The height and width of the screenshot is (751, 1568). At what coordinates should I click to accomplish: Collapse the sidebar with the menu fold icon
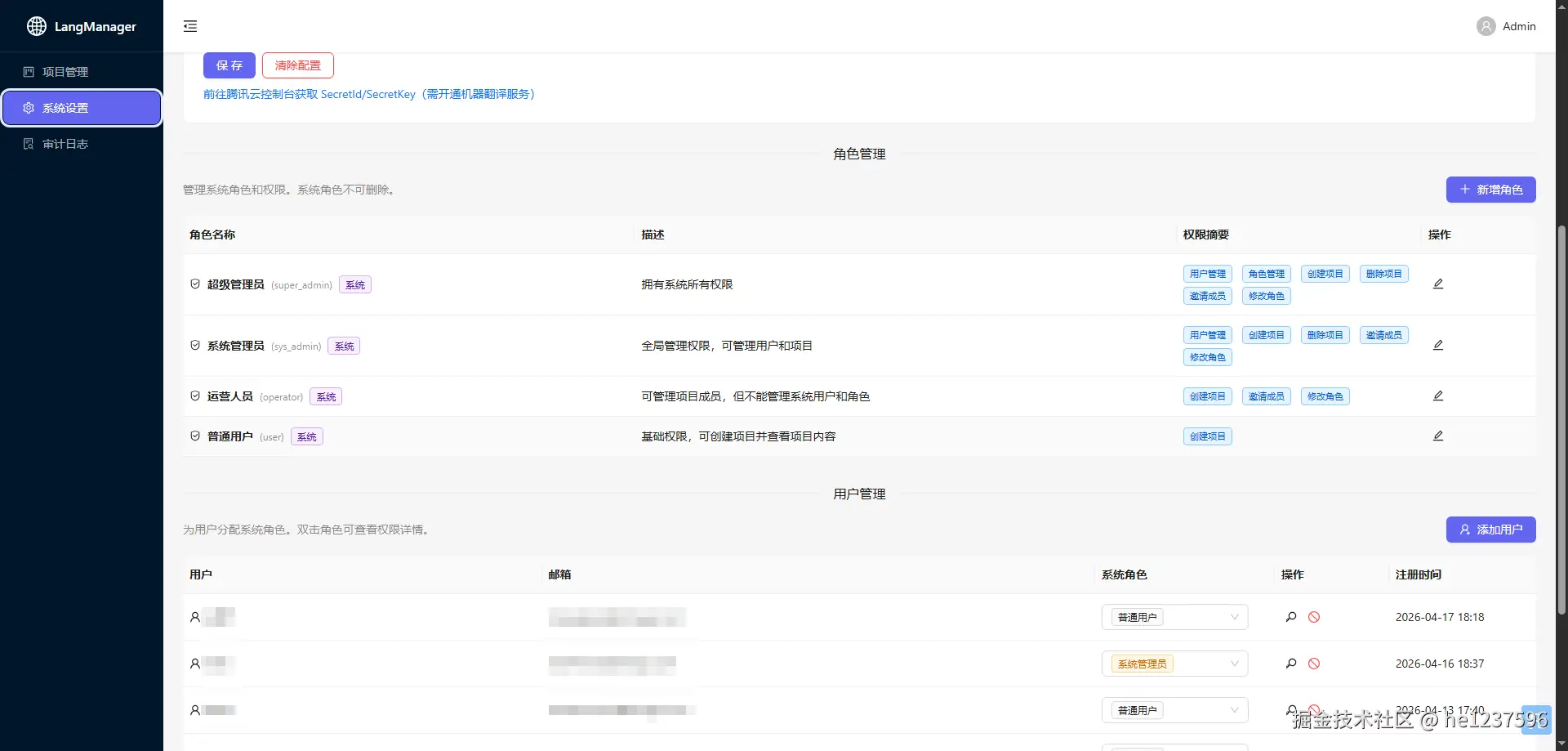tap(190, 26)
